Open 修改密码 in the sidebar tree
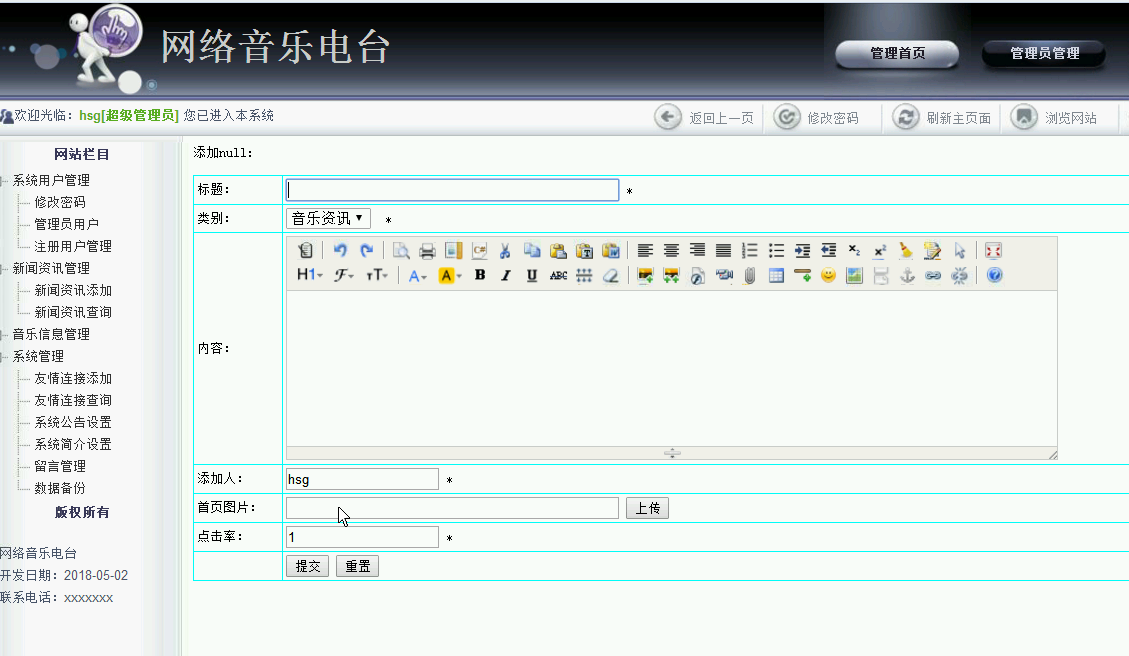 tap(60, 202)
